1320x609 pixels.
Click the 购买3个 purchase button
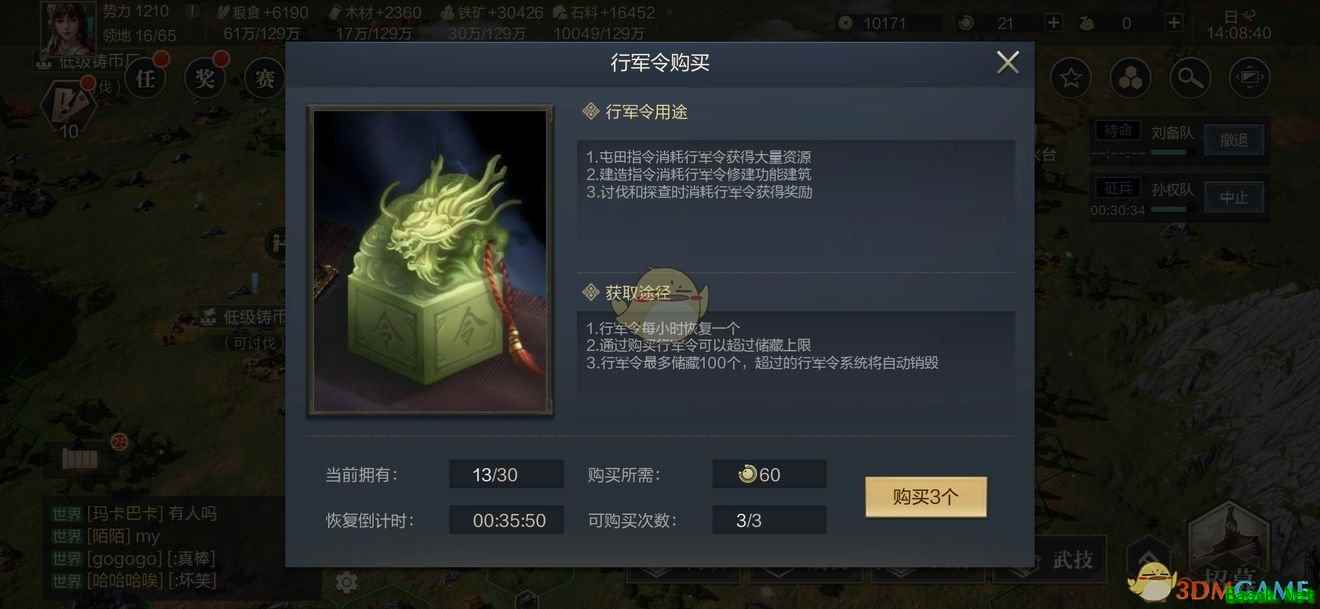pos(926,497)
